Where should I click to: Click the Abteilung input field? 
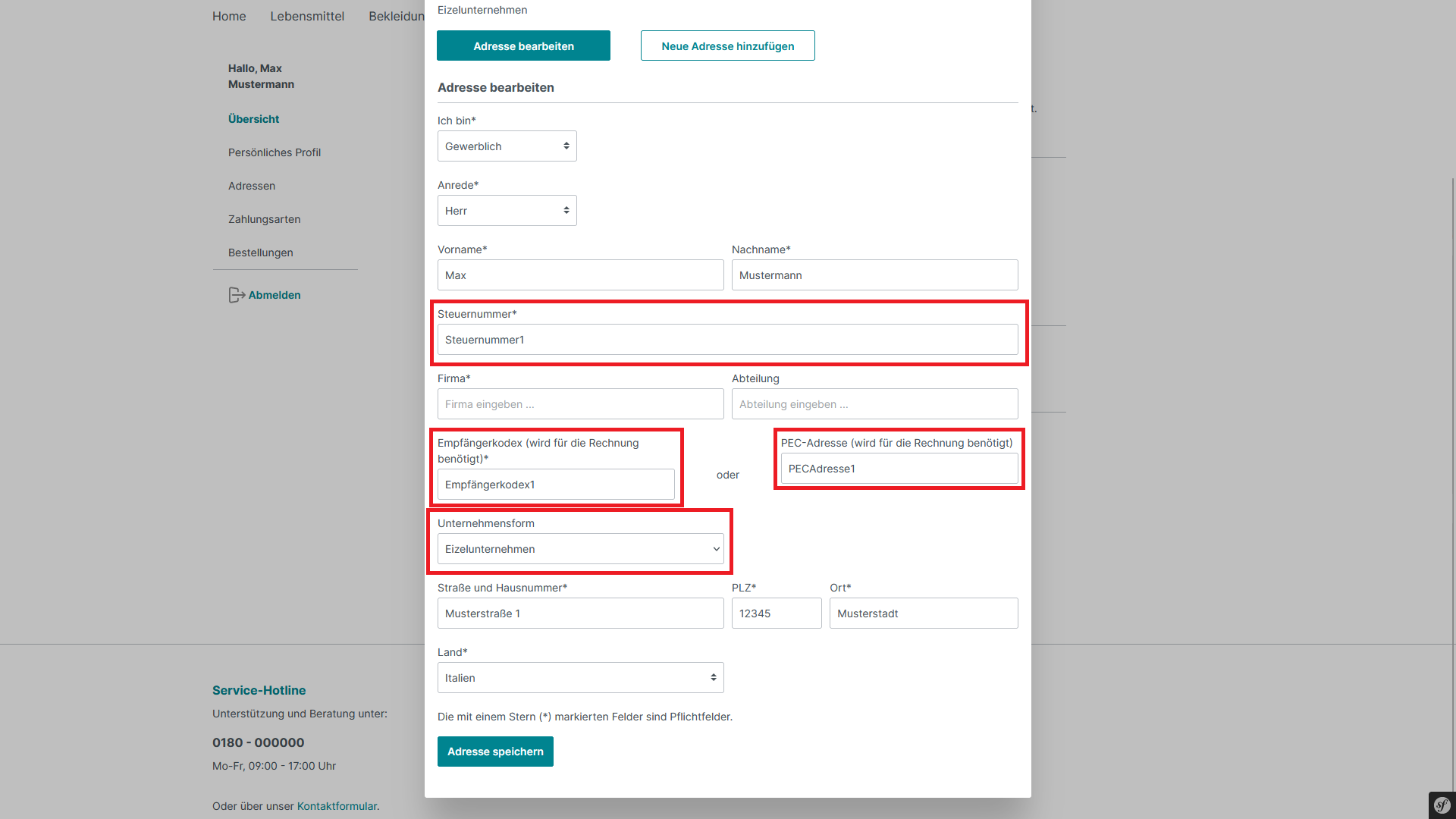point(874,404)
